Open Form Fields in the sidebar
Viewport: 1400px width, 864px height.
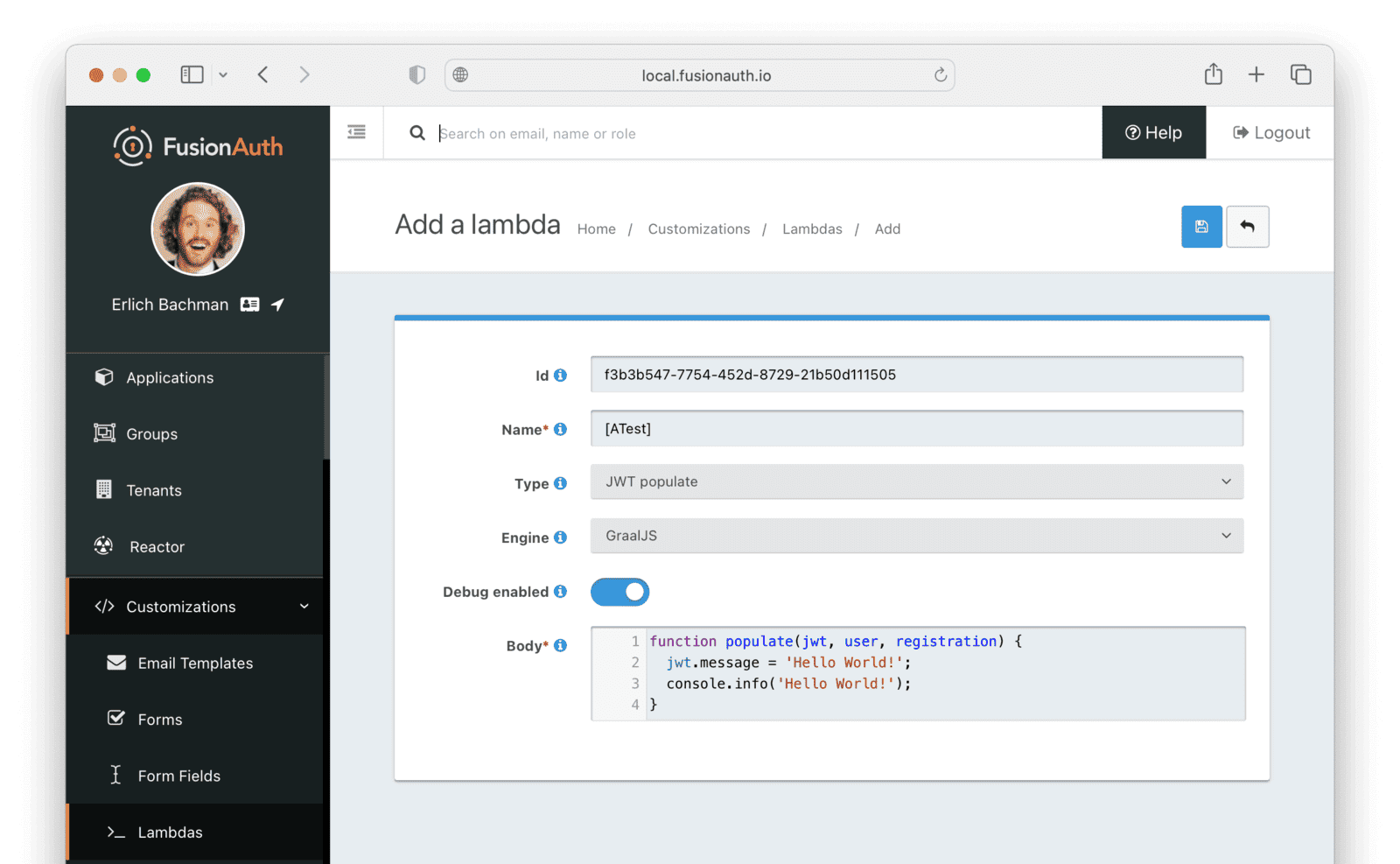pos(195,776)
